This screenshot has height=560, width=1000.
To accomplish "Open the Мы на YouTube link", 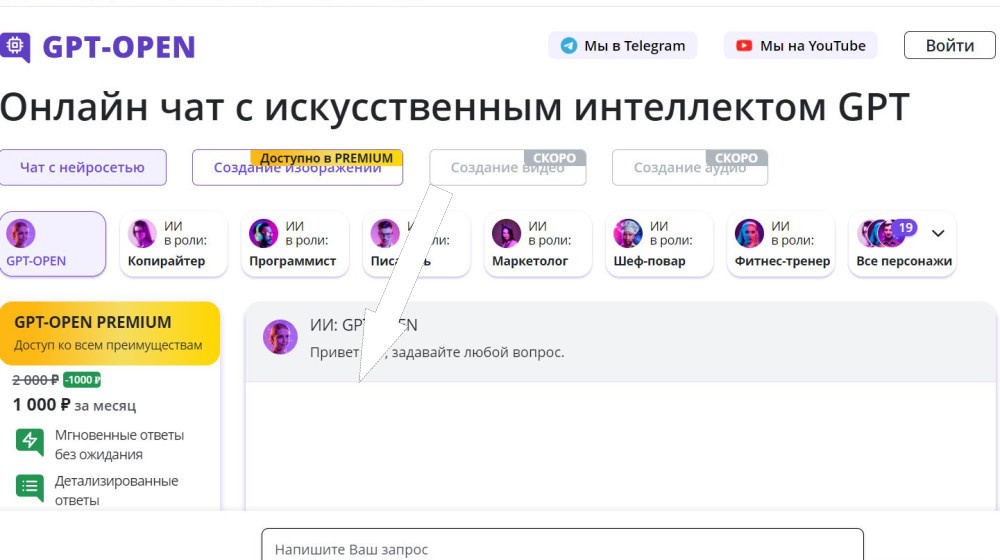I will click(x=800, y=46).
